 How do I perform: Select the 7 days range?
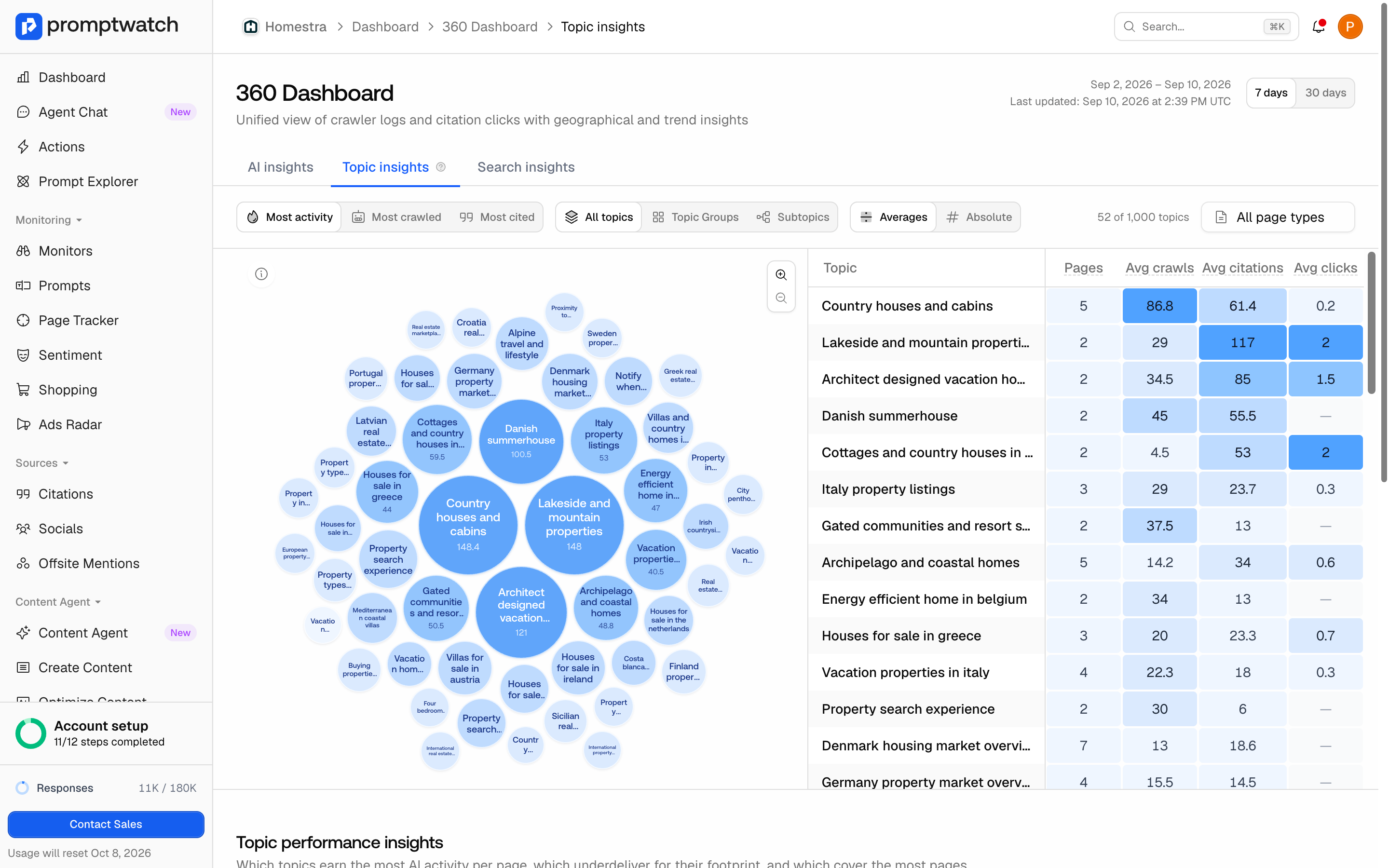click(1271, 93)
